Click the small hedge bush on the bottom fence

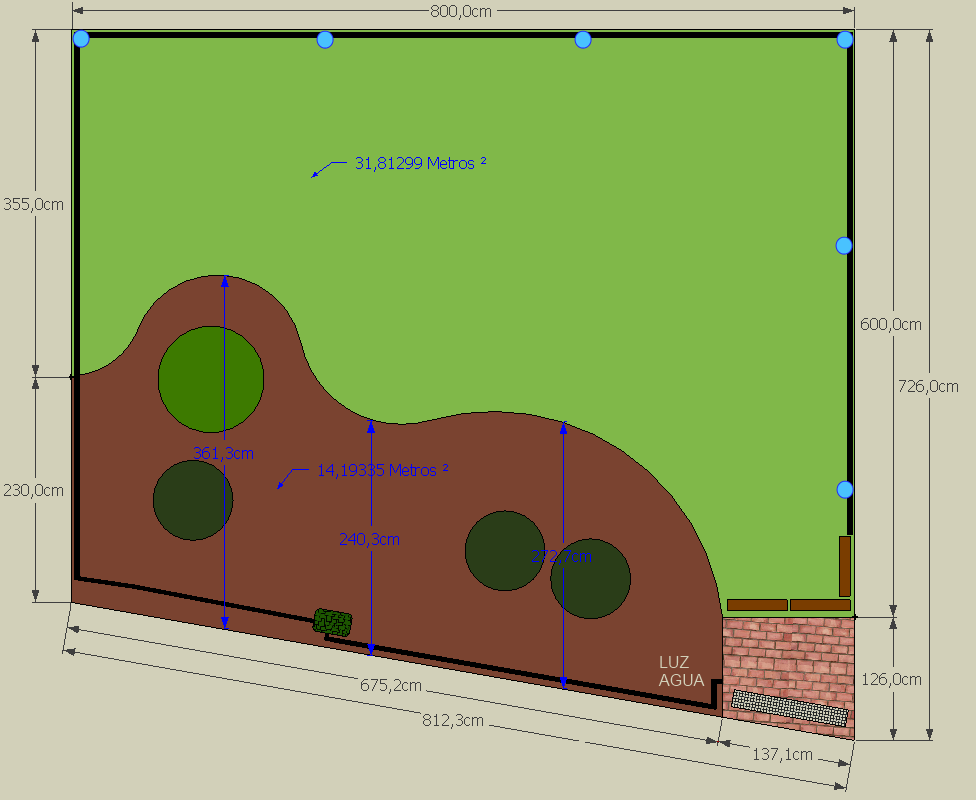point(332,621)
